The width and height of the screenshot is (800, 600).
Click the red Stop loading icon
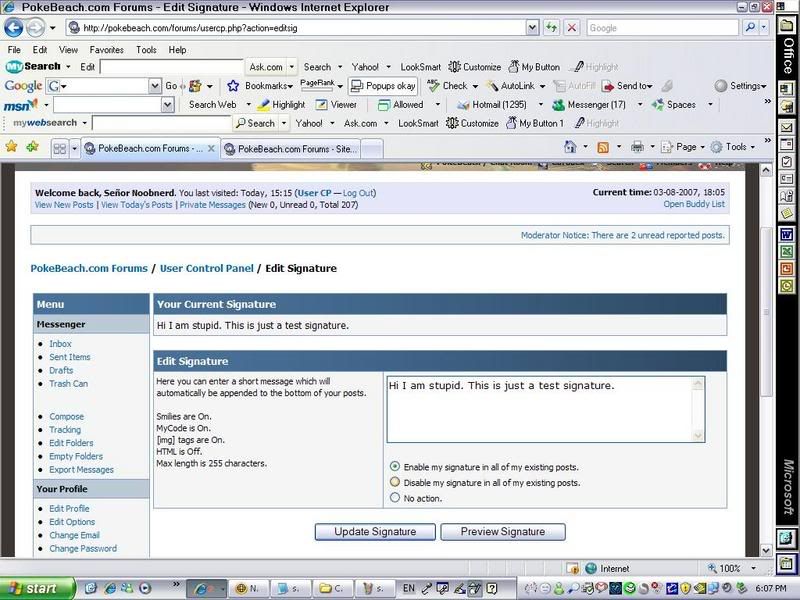[x=572, y=28]
